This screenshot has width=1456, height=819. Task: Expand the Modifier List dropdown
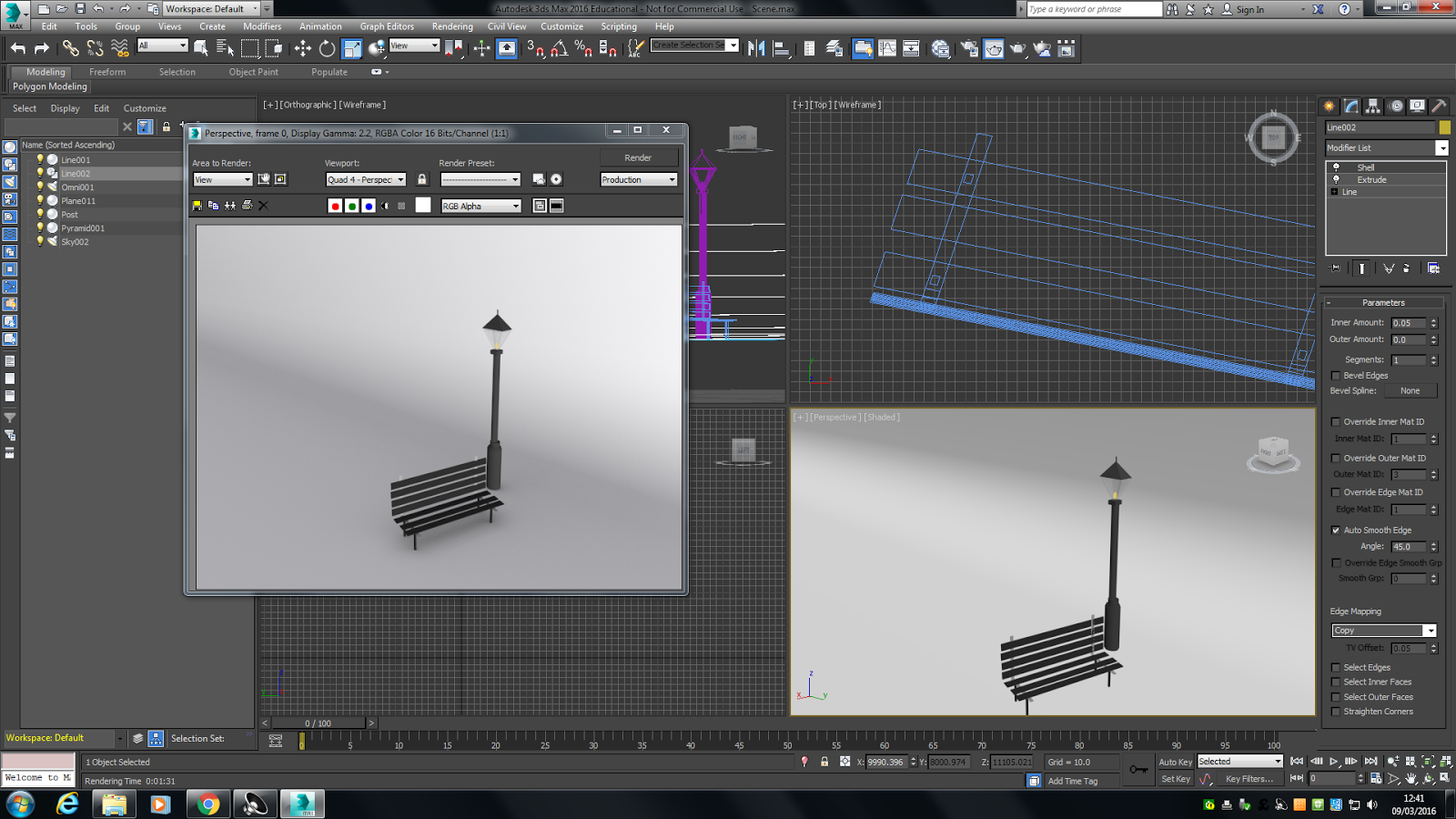[1441, 147]
